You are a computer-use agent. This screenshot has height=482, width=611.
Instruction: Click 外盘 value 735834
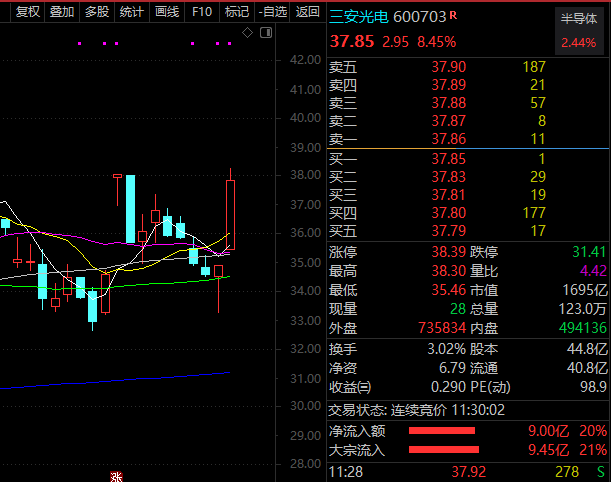coord(442,328)
